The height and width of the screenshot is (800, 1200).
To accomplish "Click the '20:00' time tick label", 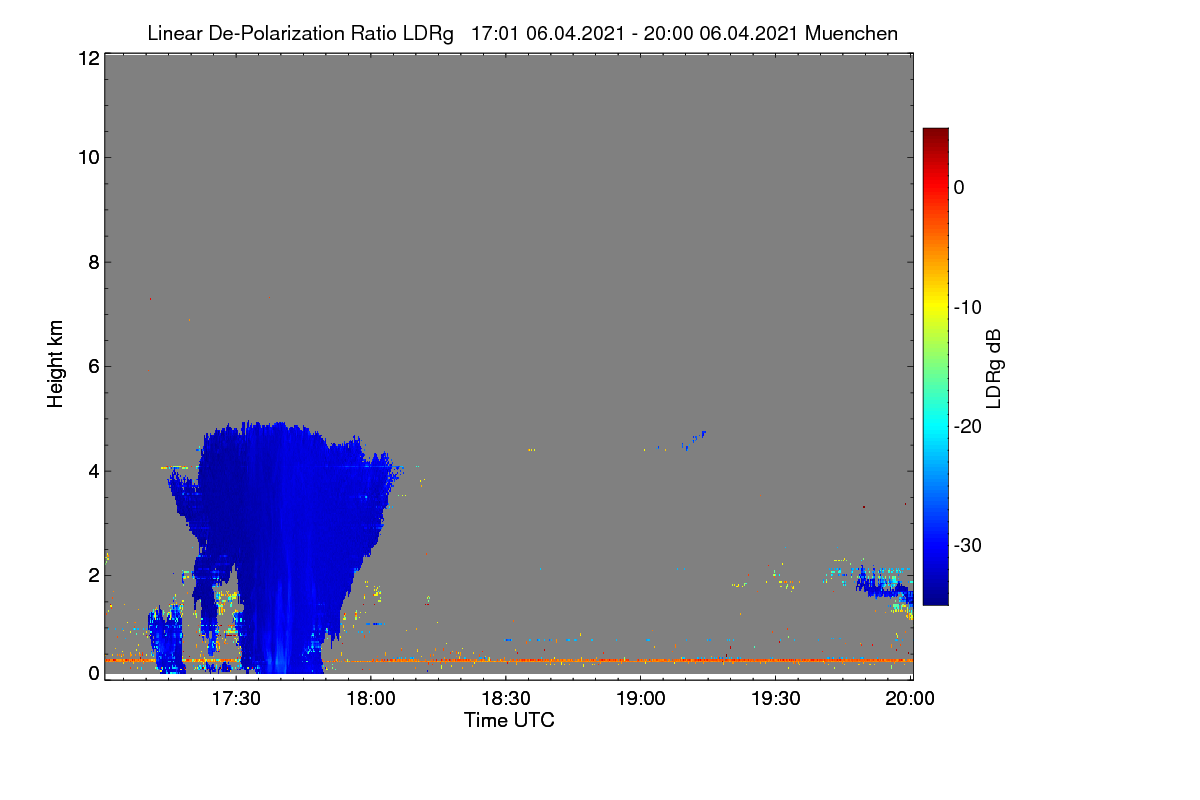I will tap(911, 699).
